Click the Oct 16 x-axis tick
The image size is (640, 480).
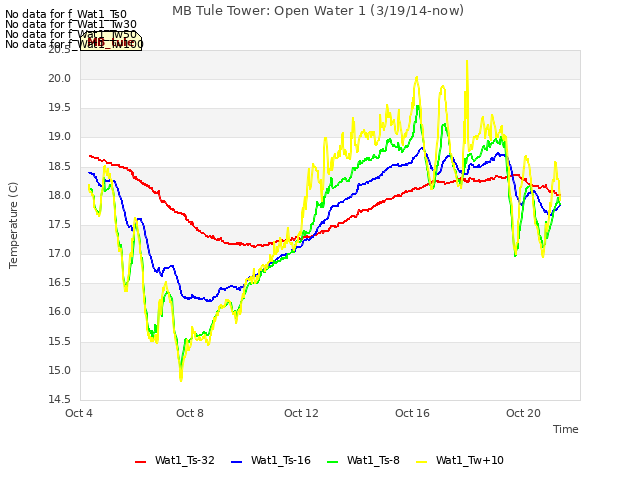tap(412, 413)
